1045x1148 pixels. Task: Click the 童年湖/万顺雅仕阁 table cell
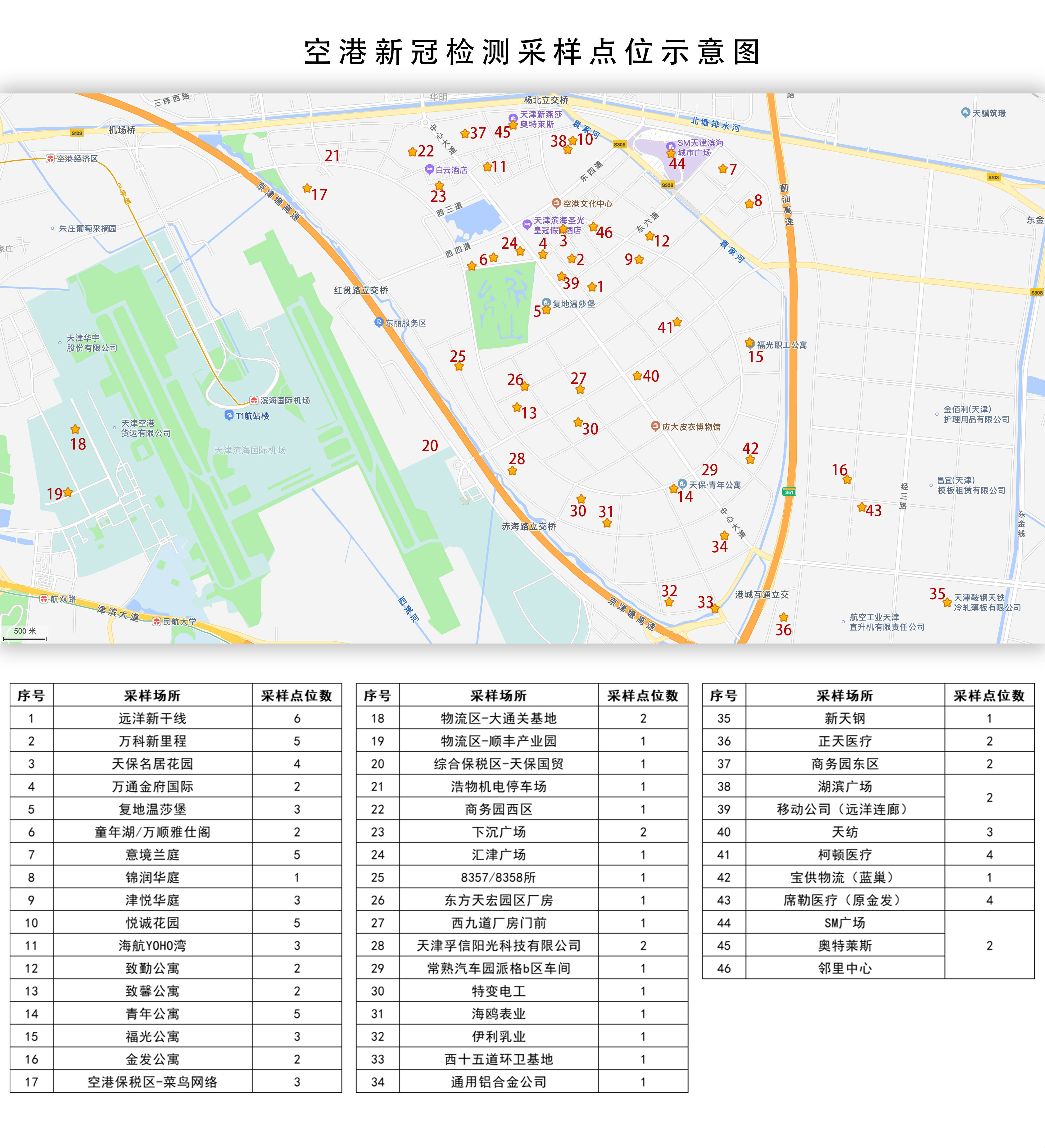click(153, 831)
